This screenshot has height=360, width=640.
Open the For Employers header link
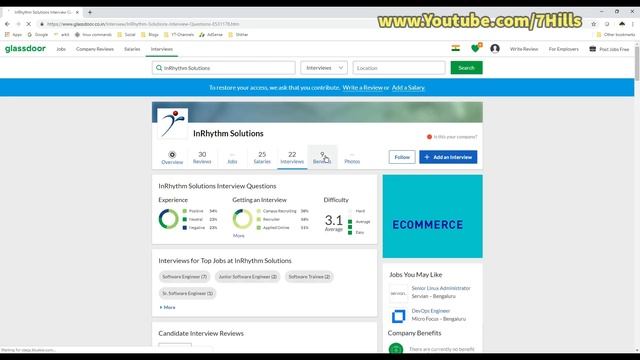(563, 49)
